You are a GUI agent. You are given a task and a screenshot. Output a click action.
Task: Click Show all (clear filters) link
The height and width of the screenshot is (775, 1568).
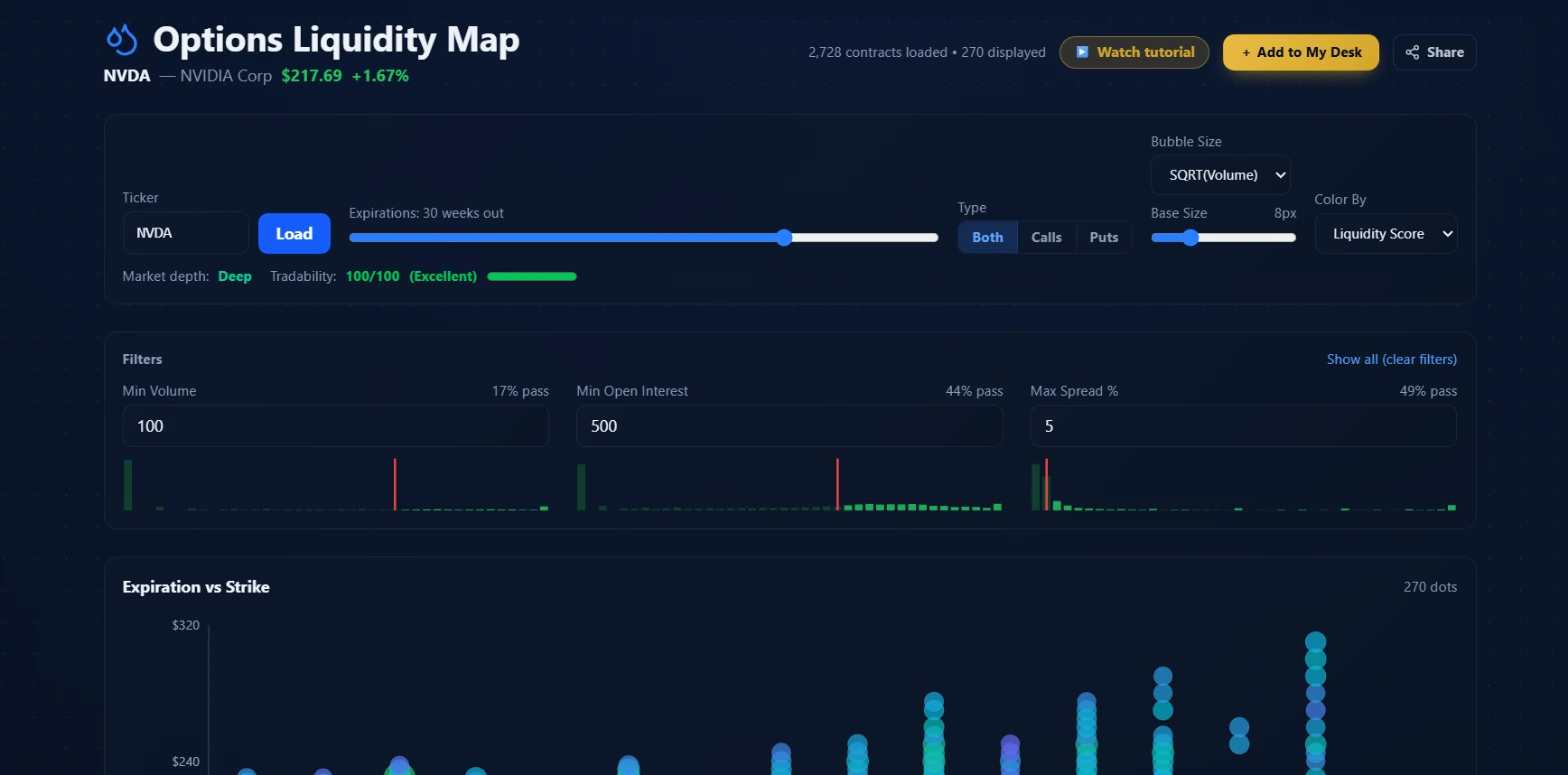(1392, 359)
